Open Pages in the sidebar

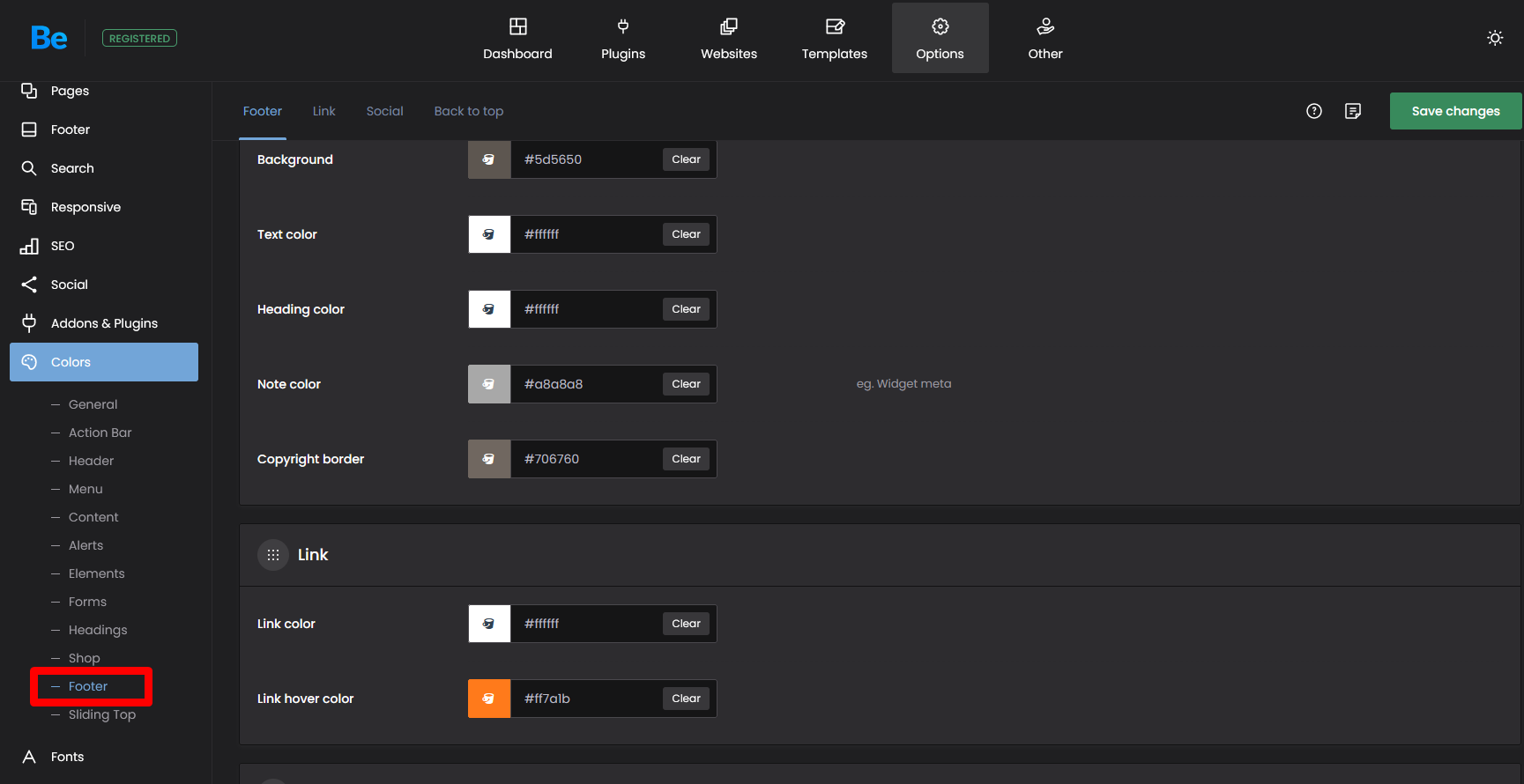(x=104, y=91)
